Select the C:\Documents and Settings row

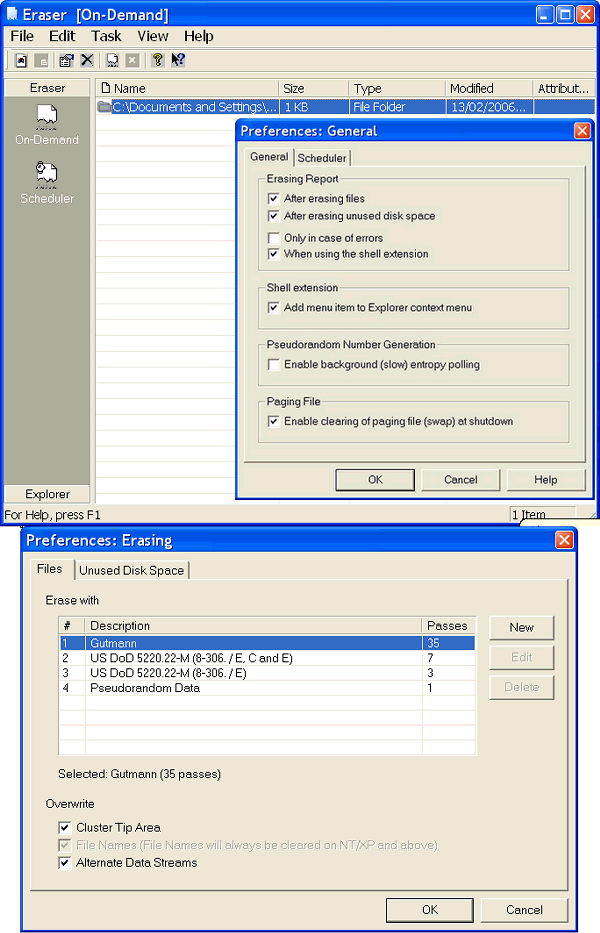[x=345, y=107]
